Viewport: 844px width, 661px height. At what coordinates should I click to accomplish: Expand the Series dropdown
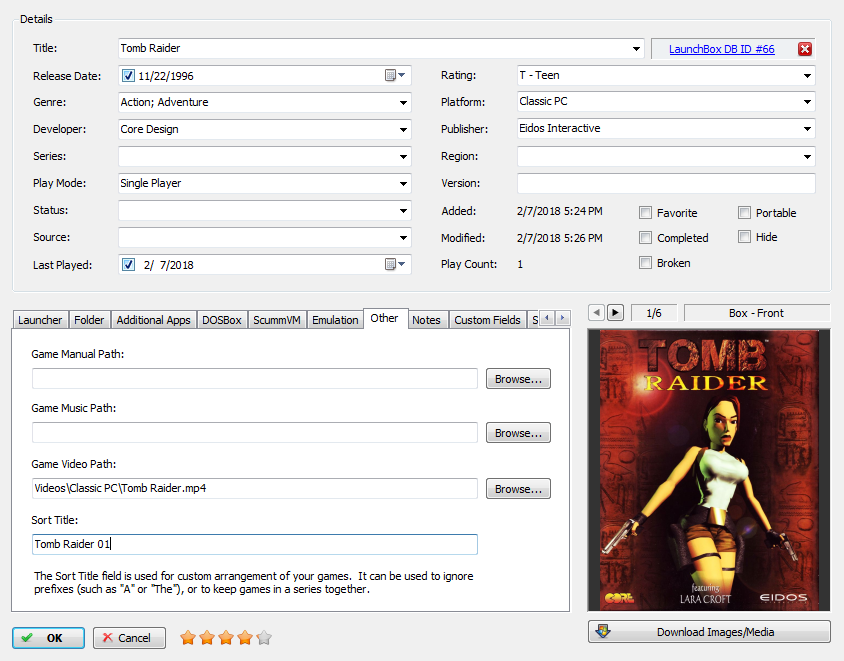coord(403,157)
